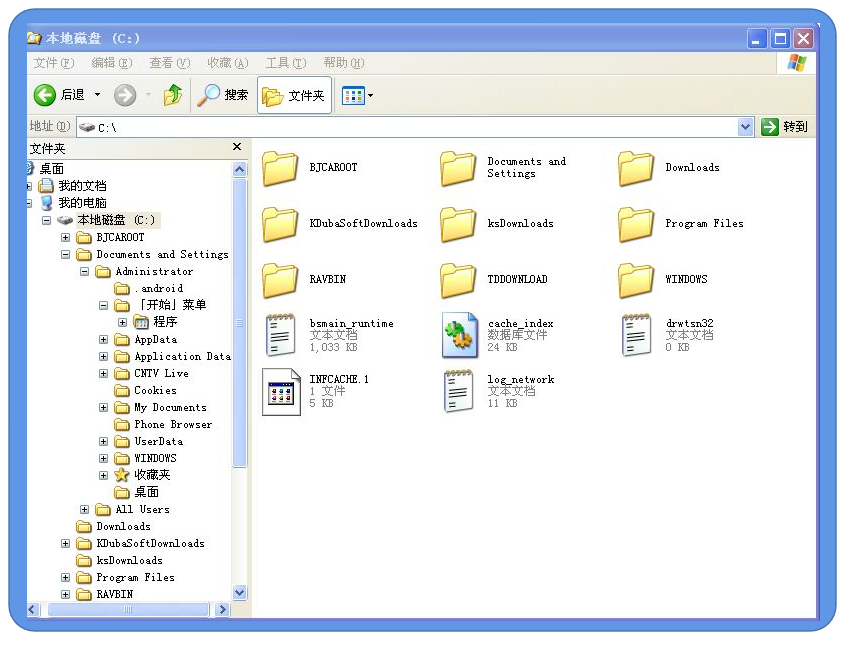Viewport: 850px width, 647px height.
Task: Collapse Documents and Settings tree node
Action: pos(66,254)
